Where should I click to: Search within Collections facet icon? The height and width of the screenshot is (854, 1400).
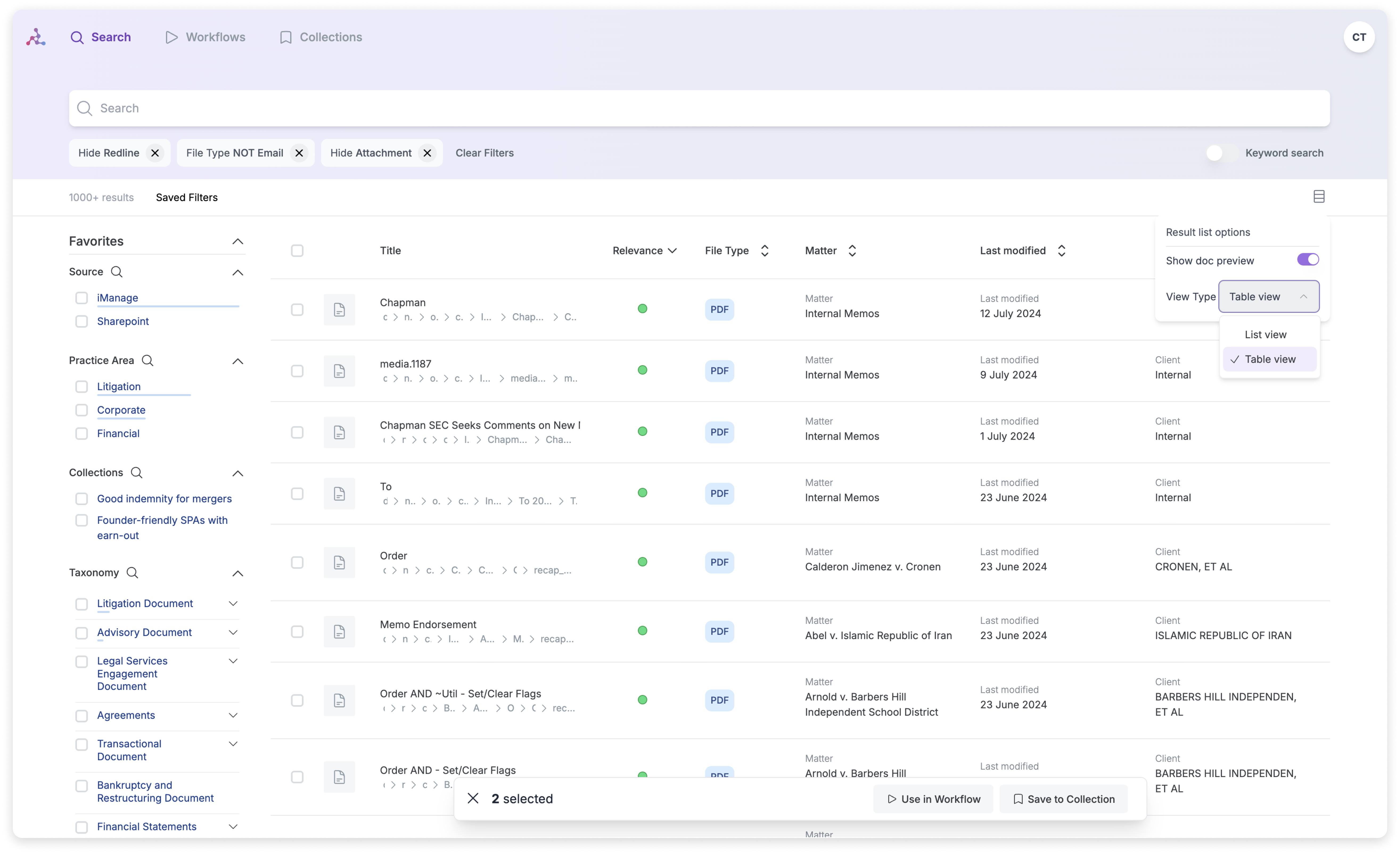pyautogui.click(x=136, y=473)
